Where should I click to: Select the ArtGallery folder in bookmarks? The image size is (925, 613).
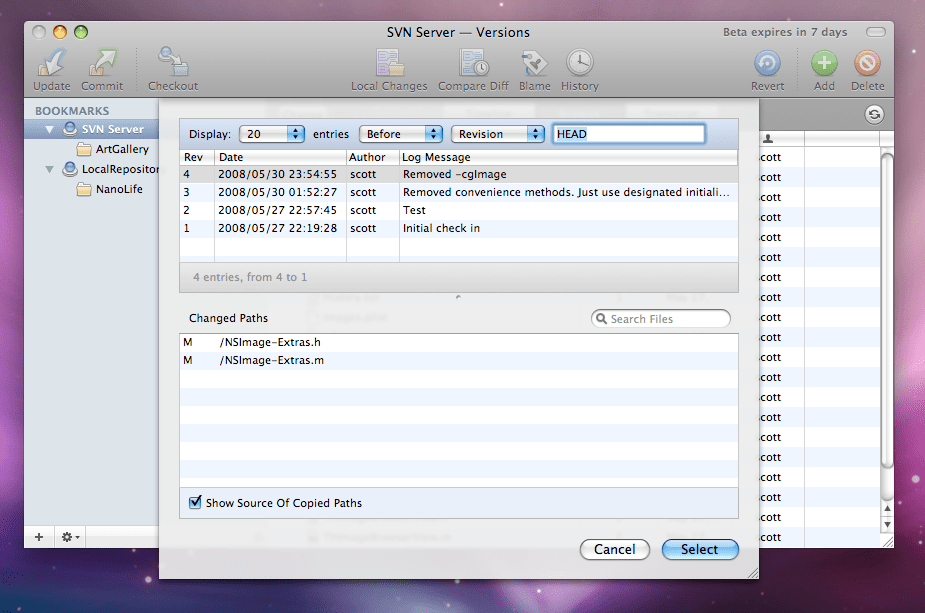(121, 149)
